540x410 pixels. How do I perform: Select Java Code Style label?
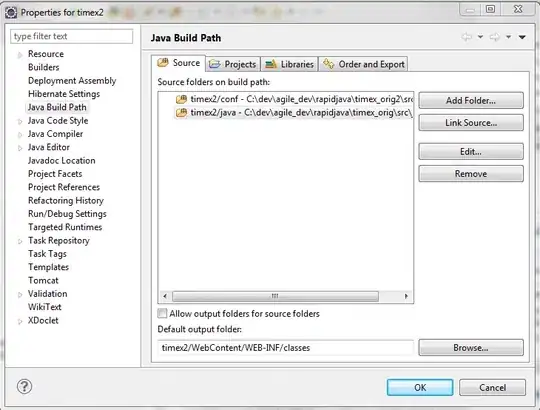click(x=58, y=121)
